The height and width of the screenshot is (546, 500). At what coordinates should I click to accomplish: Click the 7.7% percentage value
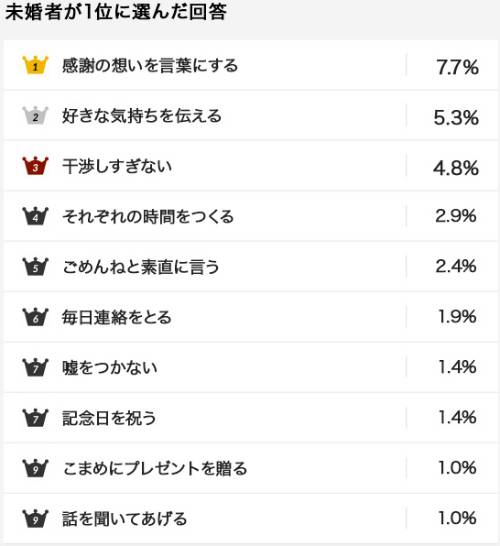[x=457, y=67]
